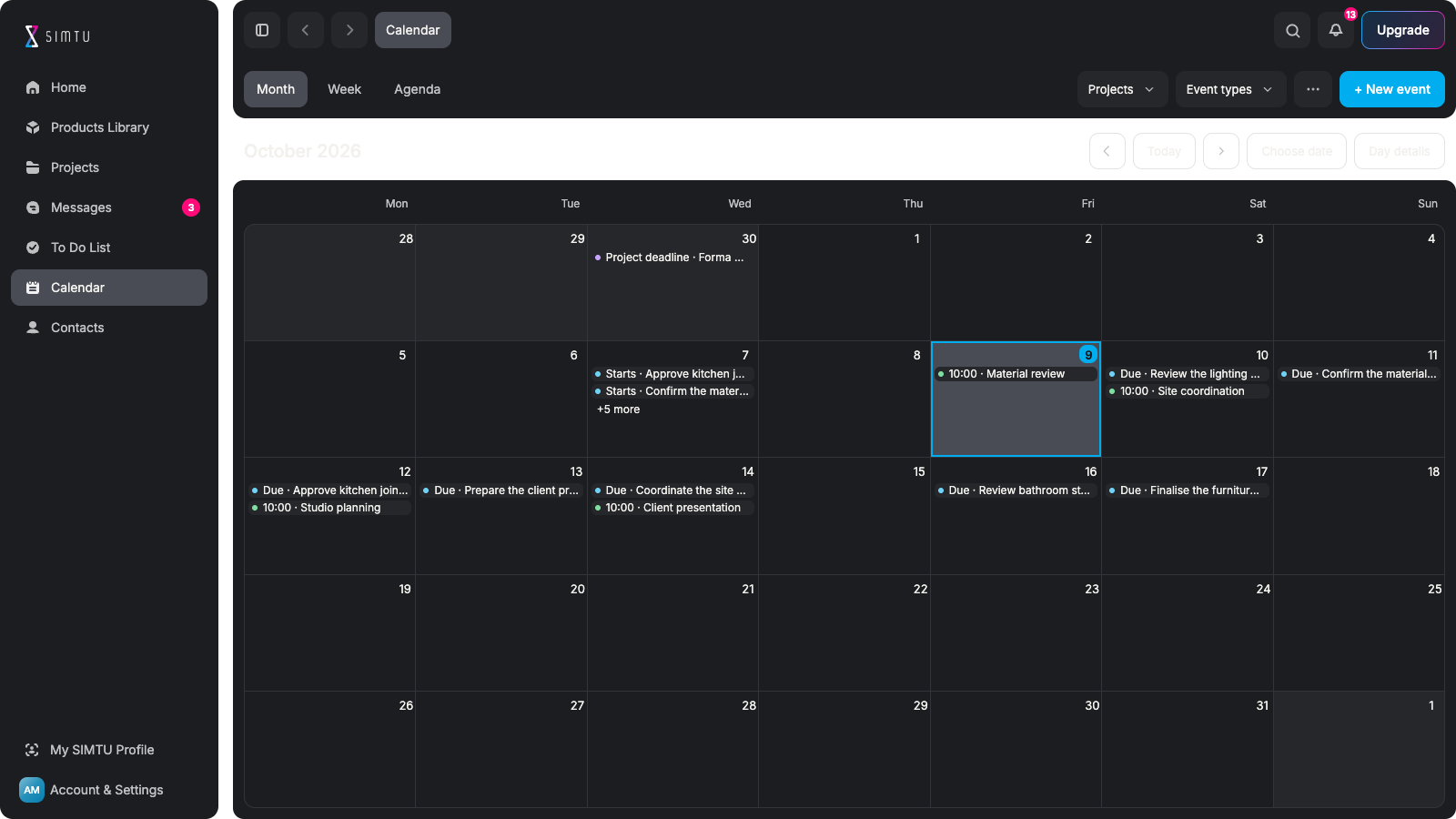Open the Project deadline Forma event
The image size is (1456, 819).
point(672,258)
